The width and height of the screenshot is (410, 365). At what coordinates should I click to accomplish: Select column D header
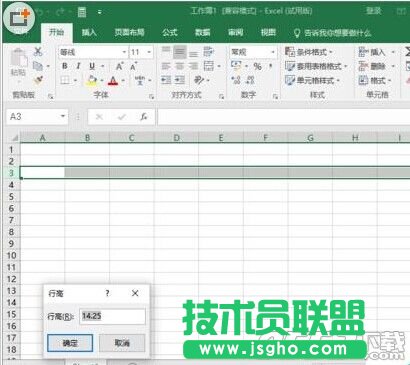tap(176, 138)
